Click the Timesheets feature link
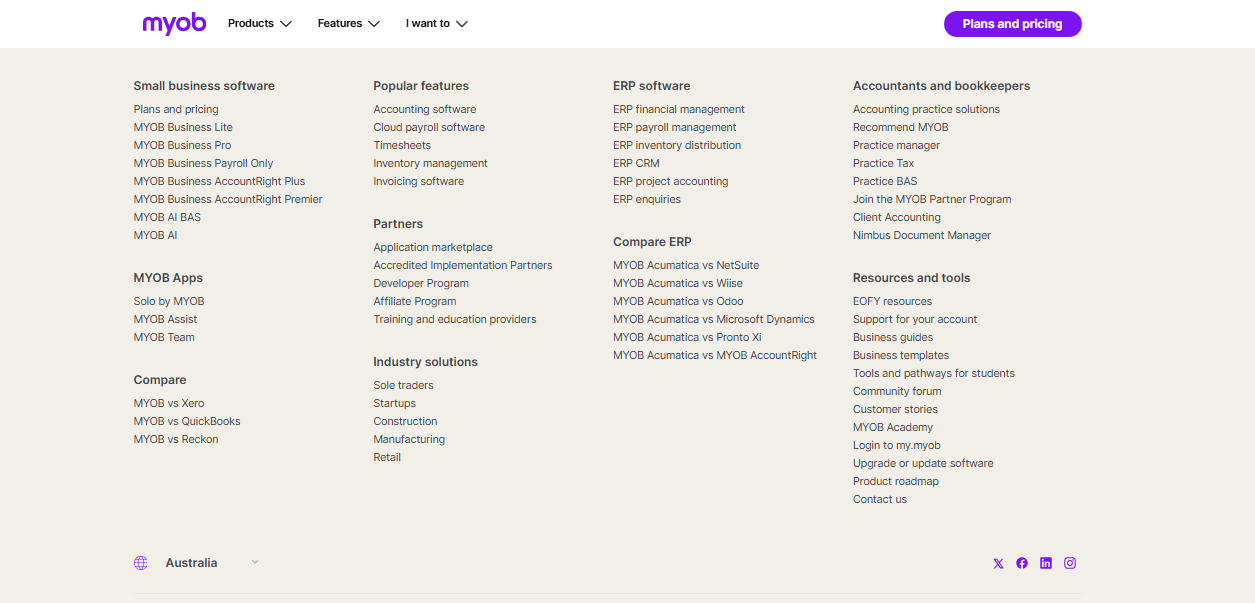The height and width of the screenshot is (603, 1255). click(x=402, y=145)
